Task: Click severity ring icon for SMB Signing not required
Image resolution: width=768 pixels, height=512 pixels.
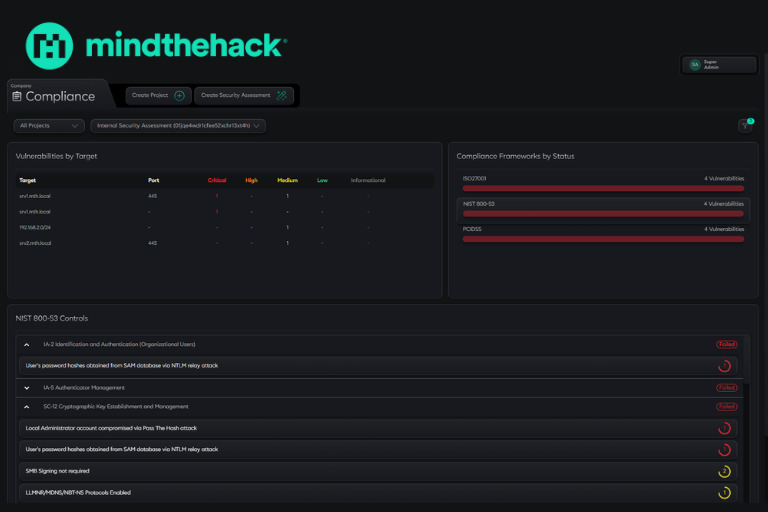Action: coord(725,471)
